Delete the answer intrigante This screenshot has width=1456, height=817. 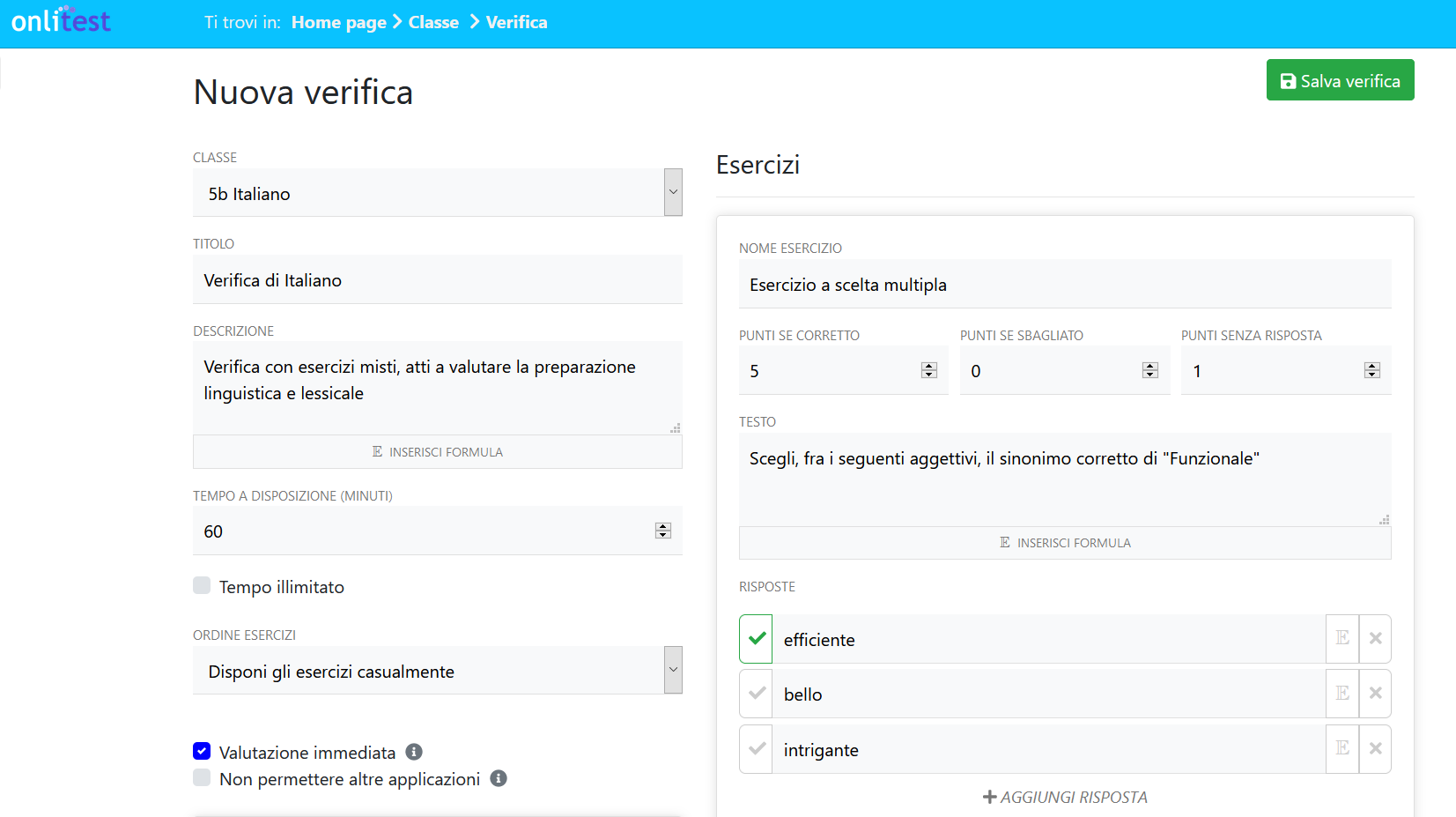(1375, 749)
